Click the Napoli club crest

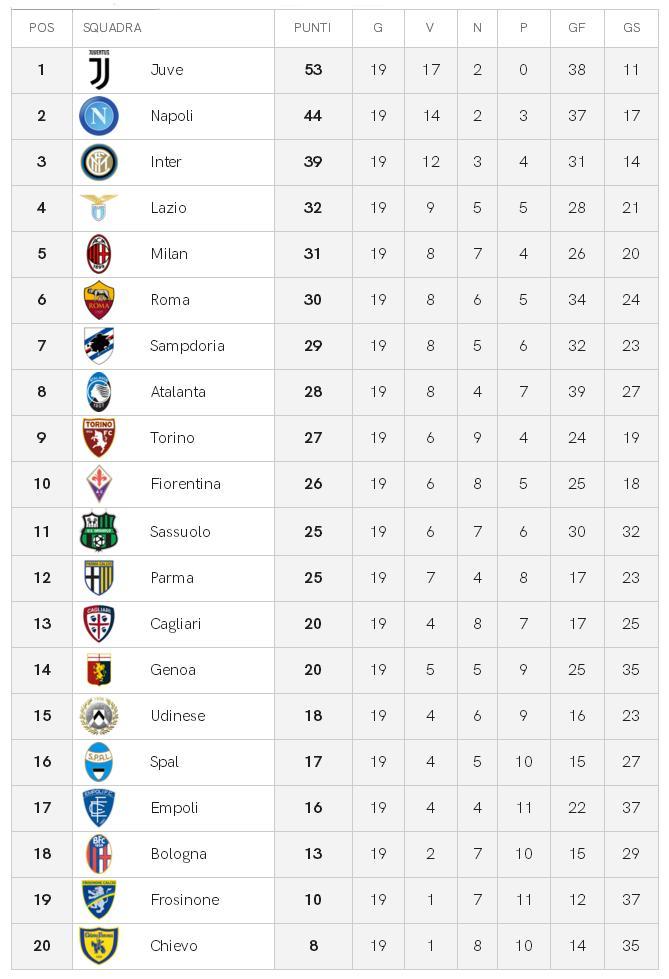[x=99, y=116]
